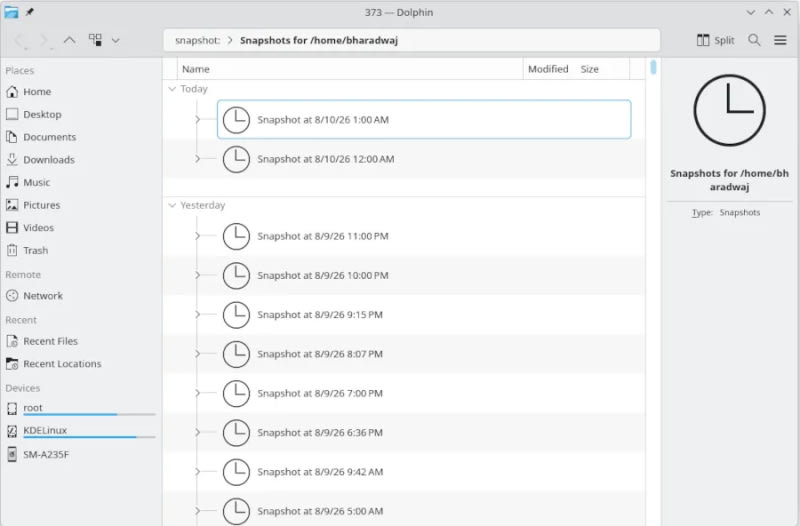Select Snapshot at 8/9/26 9:15 PM text
The image size is (800, 526).
[320, 315]
